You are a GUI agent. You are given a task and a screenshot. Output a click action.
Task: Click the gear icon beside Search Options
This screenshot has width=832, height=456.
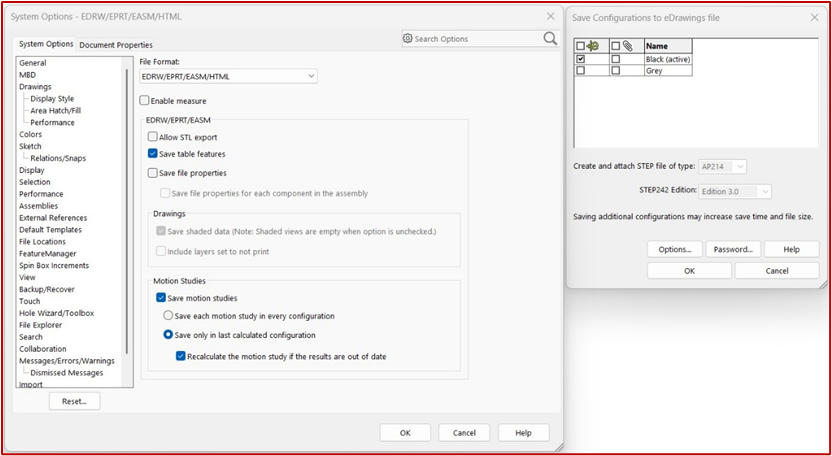[x=408, y=39]
